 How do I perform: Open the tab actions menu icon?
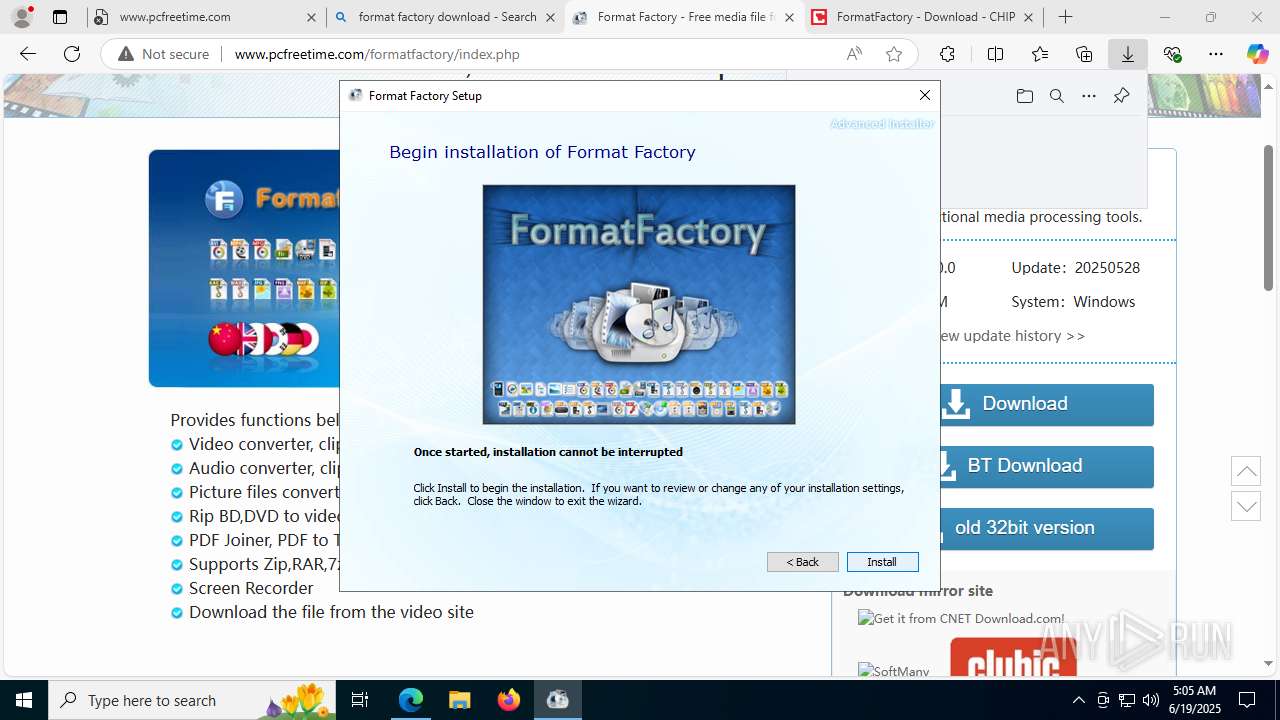click(x=60, y=16)
